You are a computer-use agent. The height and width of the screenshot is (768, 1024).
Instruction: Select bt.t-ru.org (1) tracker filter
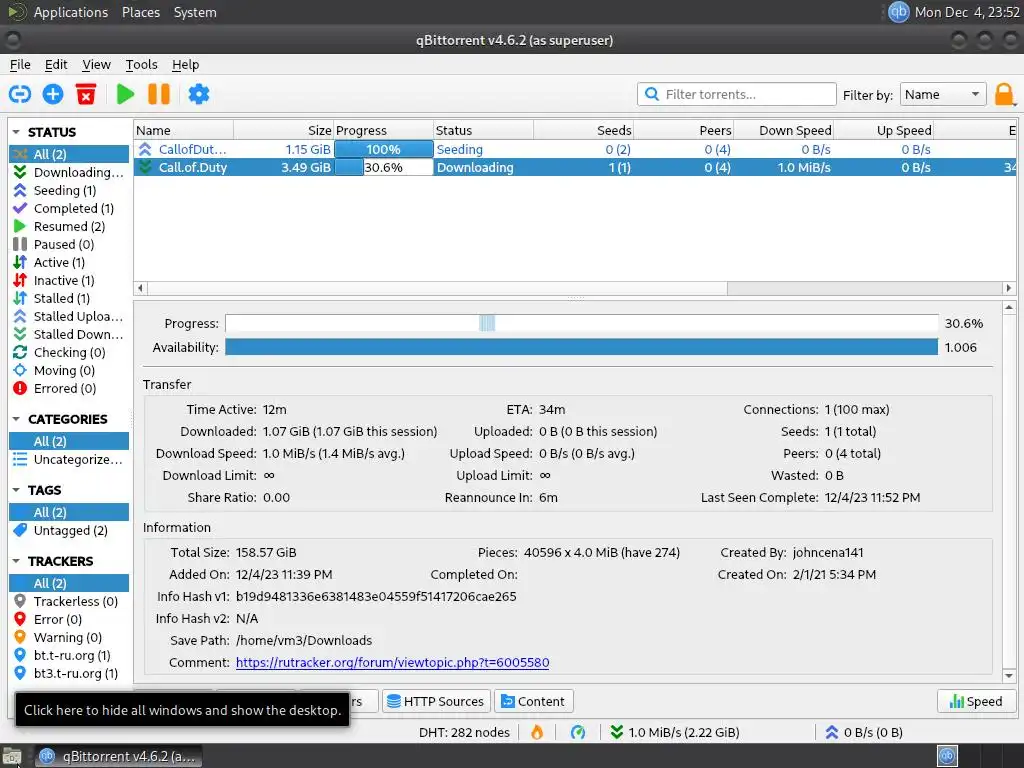69,655
